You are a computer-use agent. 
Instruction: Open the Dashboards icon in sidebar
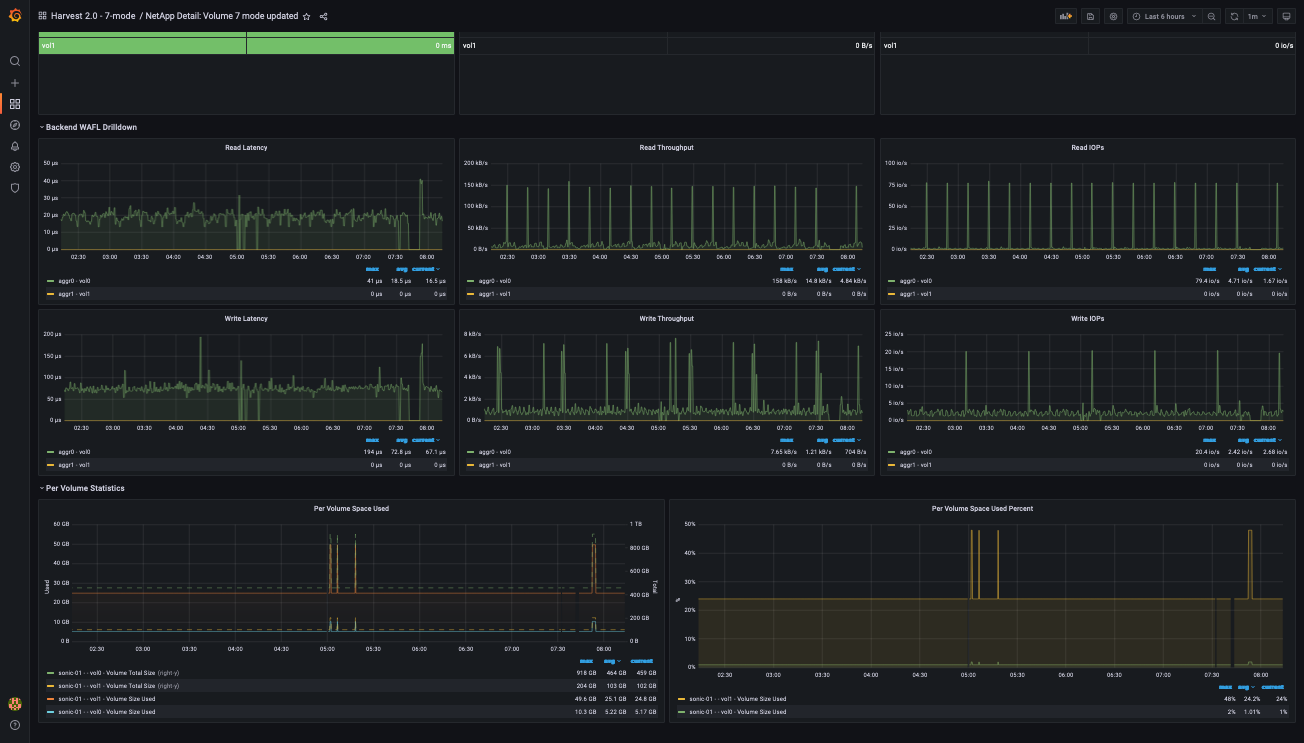(14, 104)
